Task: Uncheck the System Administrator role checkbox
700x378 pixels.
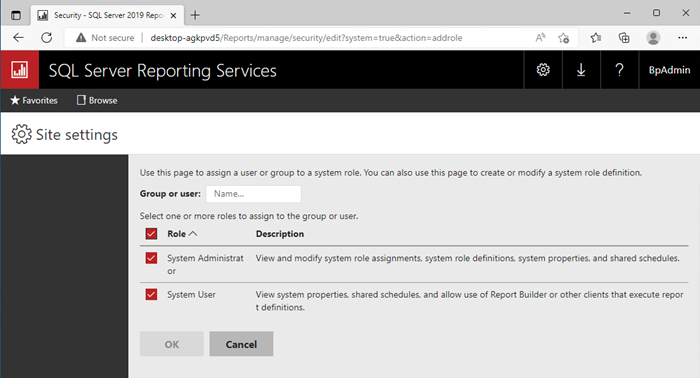Action: (151, 258)
